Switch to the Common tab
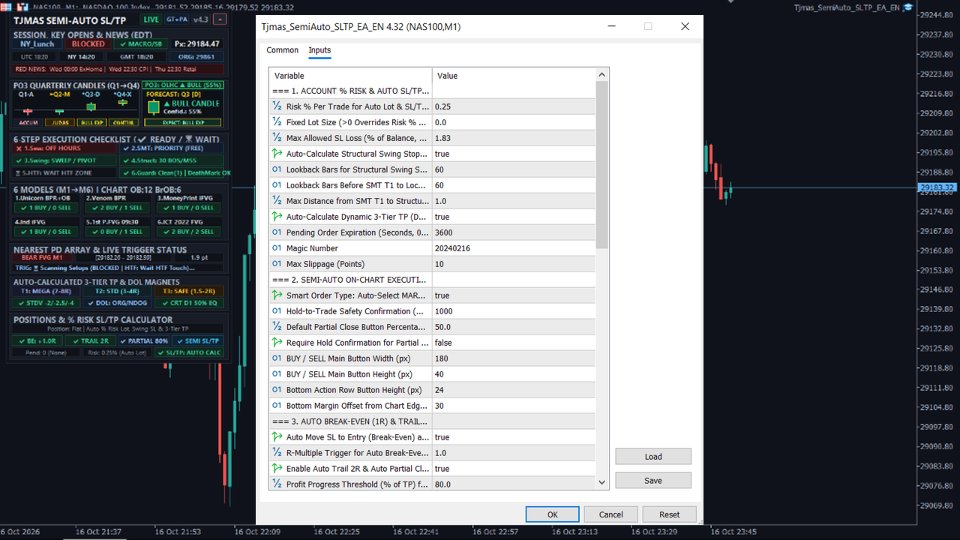960x540 pixels. pyautogui.click(x=282, y=50)
